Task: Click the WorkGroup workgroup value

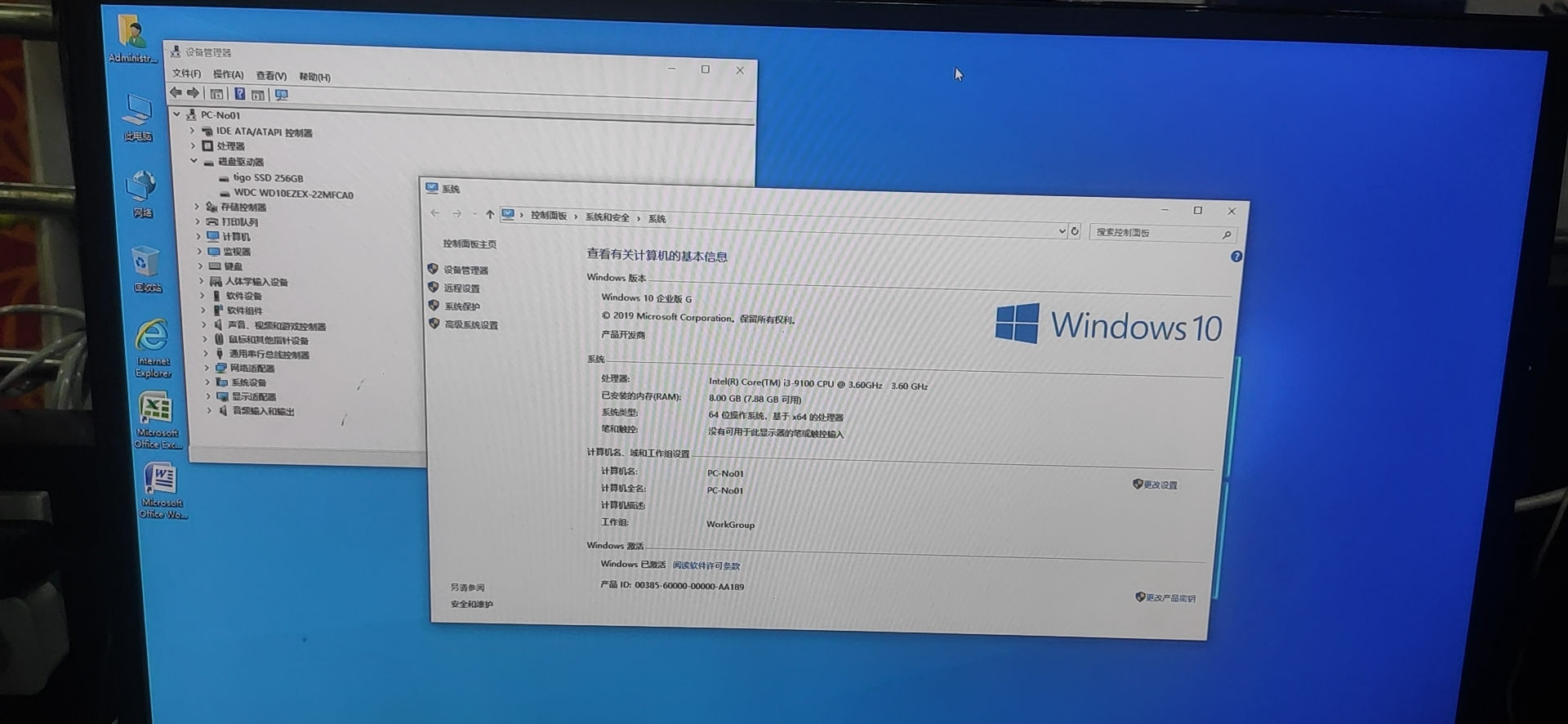Action: pyautogui.click(x=730, y=525)
